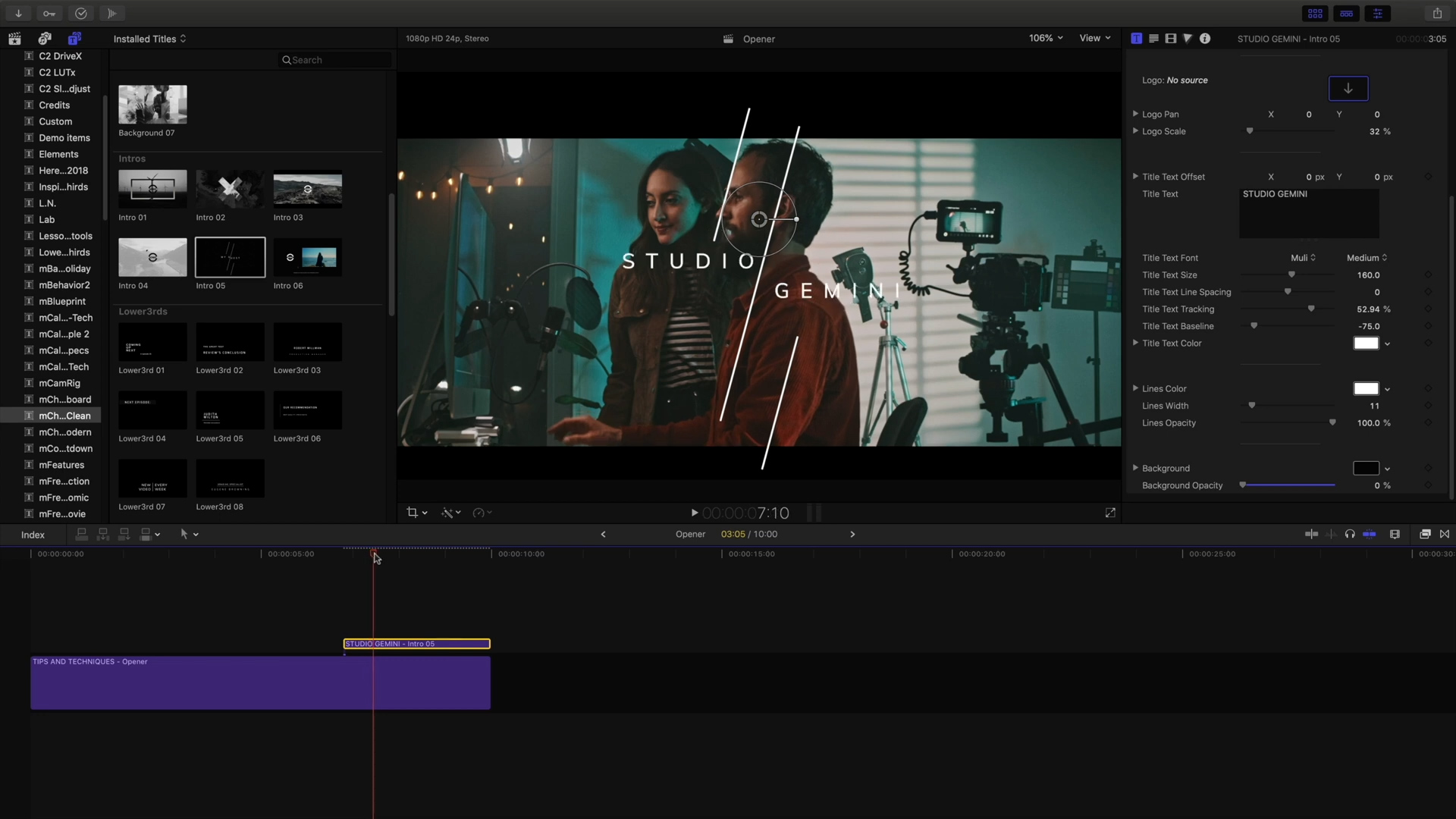1456x819 pixels.
Task: Show the Titles and Generators sidebar
Action: click(74, 39)
